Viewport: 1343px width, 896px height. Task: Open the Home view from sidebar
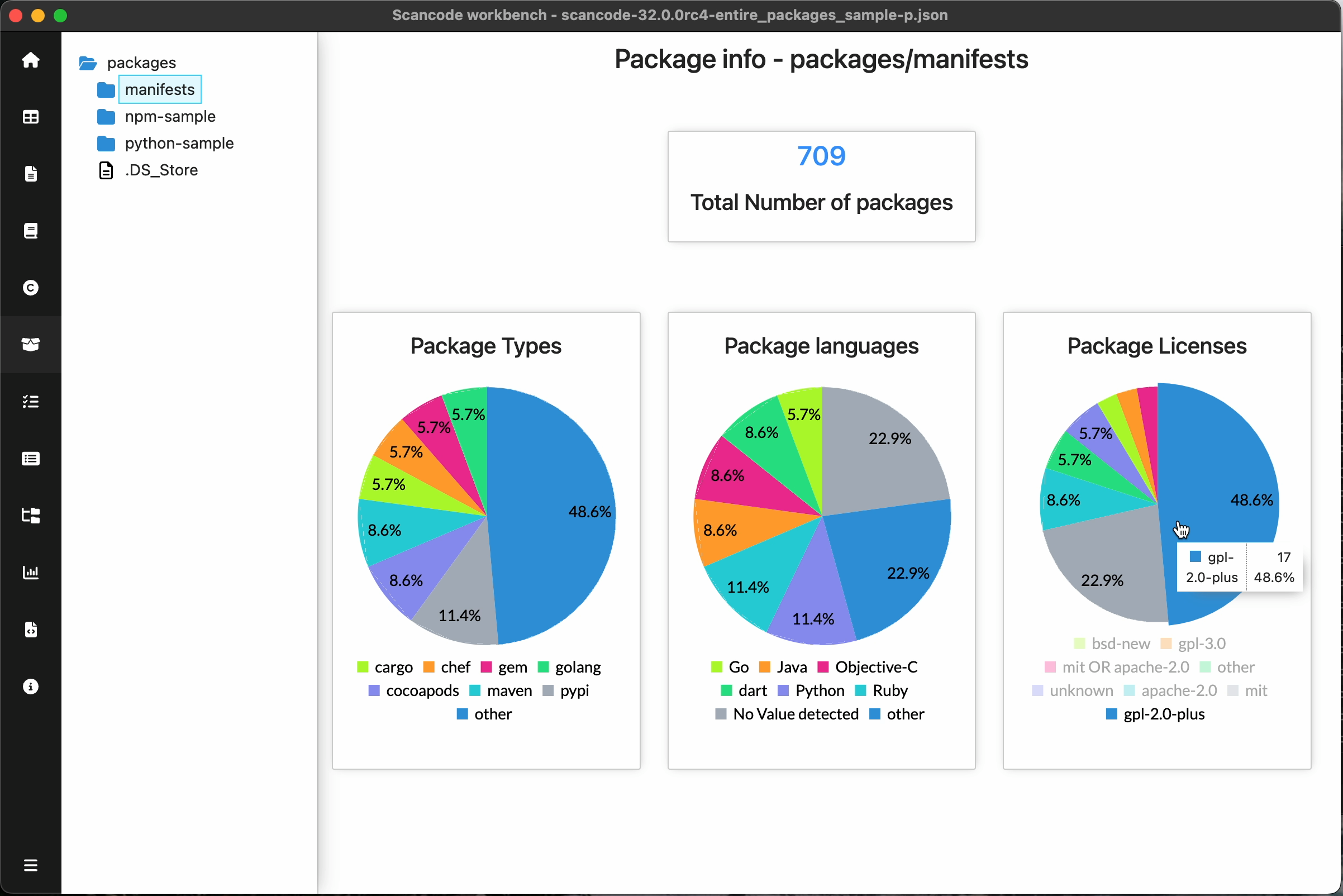31,60
